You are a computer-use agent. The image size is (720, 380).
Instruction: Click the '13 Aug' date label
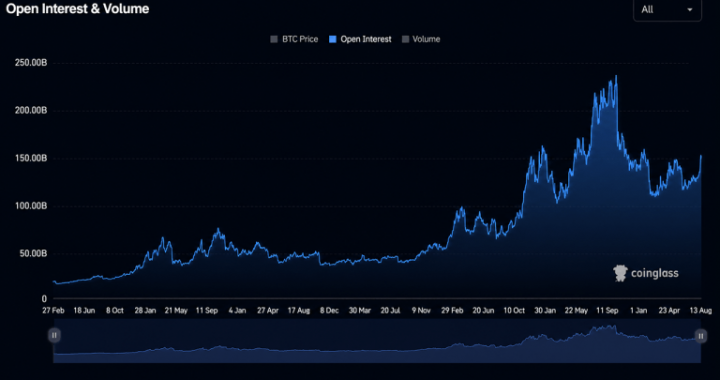(700, 311)
